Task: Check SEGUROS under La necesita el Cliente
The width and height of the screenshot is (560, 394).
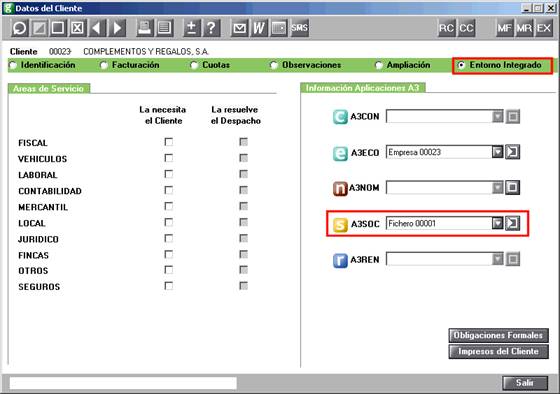Action: click(169, 286)
